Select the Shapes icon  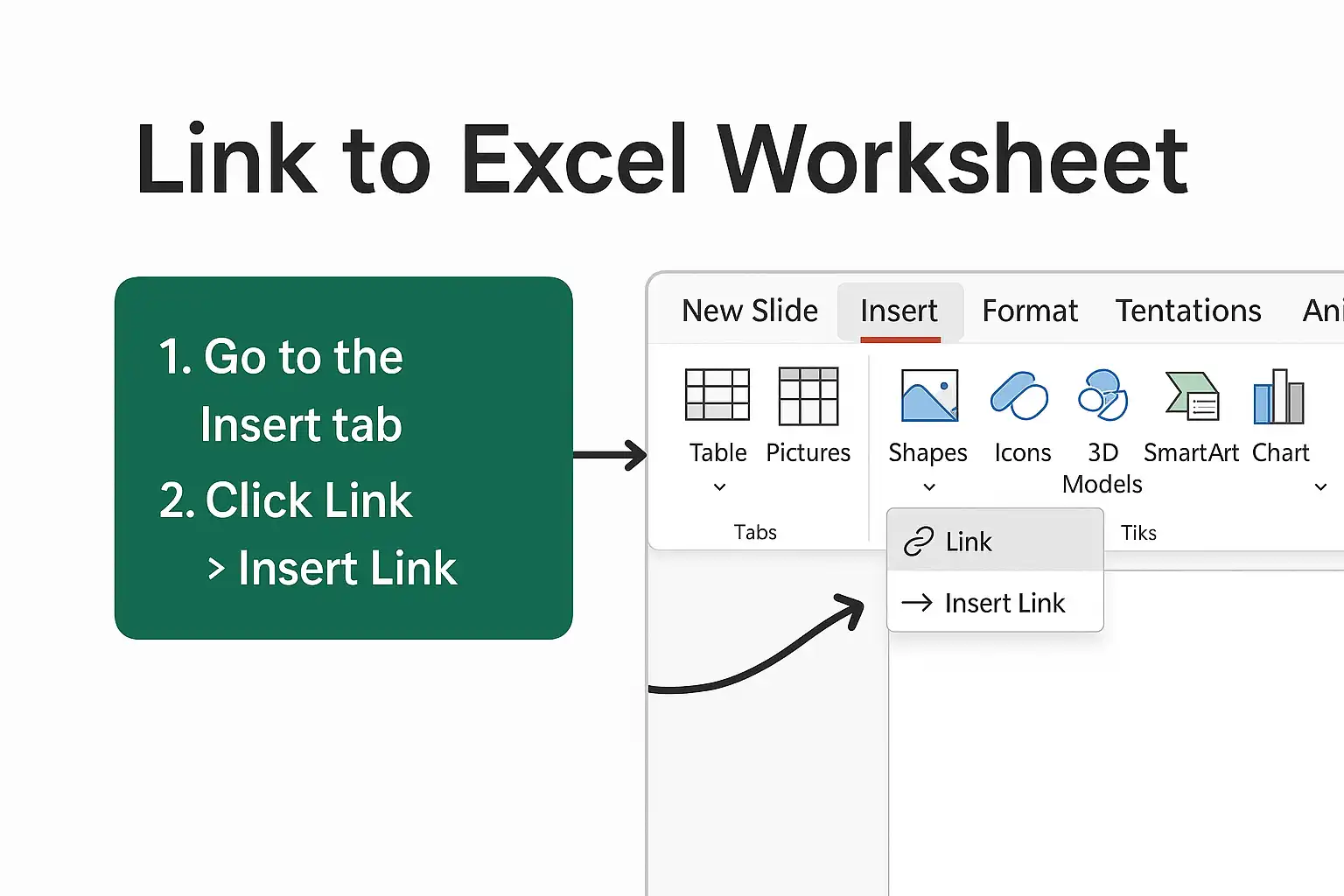point(929,395)
